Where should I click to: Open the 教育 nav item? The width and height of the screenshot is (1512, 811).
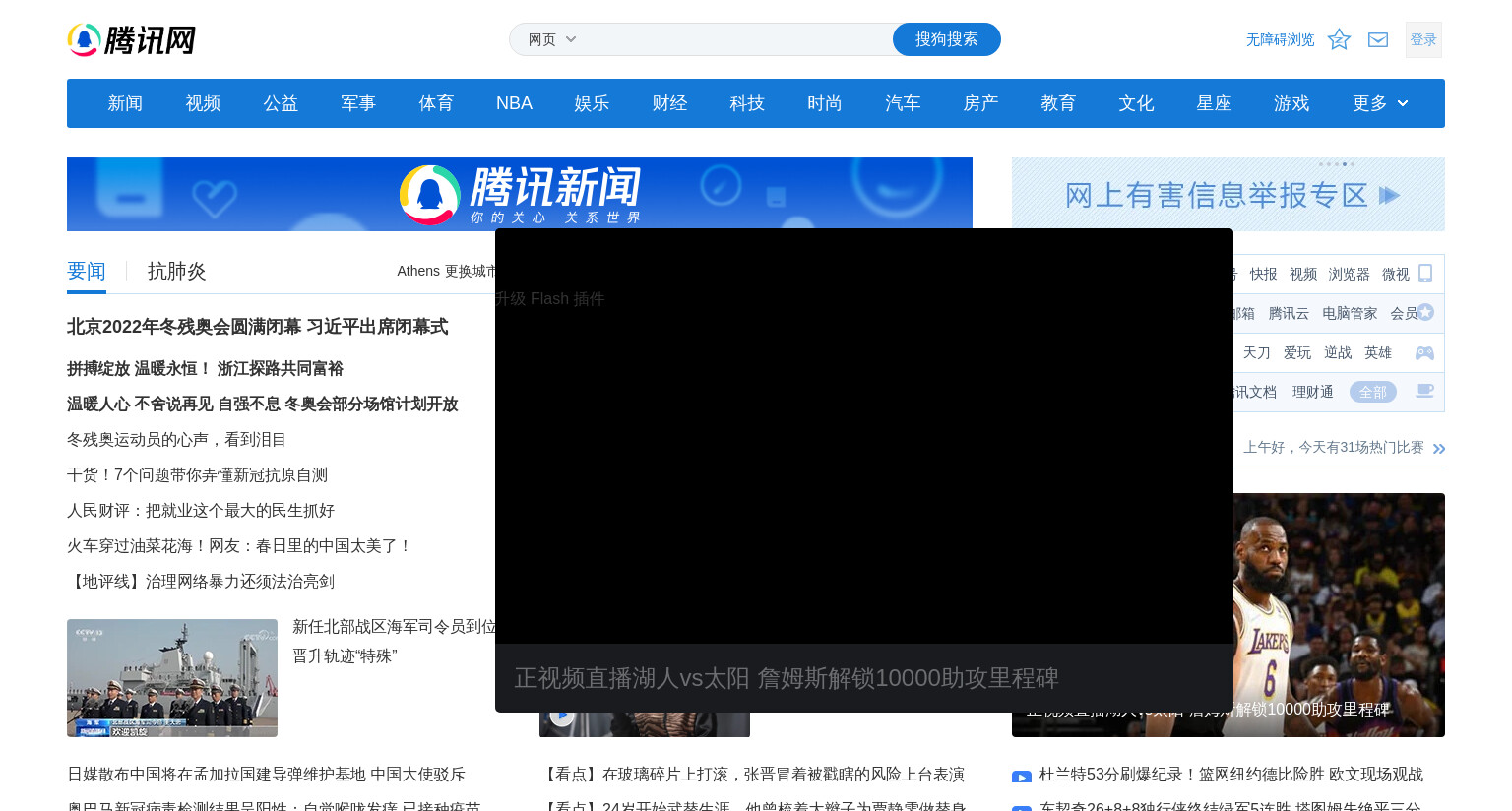click(x=1058, y=103)
